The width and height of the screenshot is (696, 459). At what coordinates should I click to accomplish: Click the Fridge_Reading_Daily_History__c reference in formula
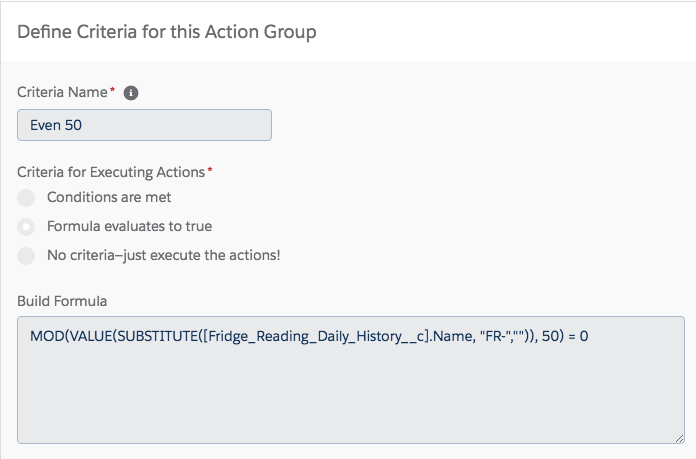pyautogui.click(x=315, y=336)
